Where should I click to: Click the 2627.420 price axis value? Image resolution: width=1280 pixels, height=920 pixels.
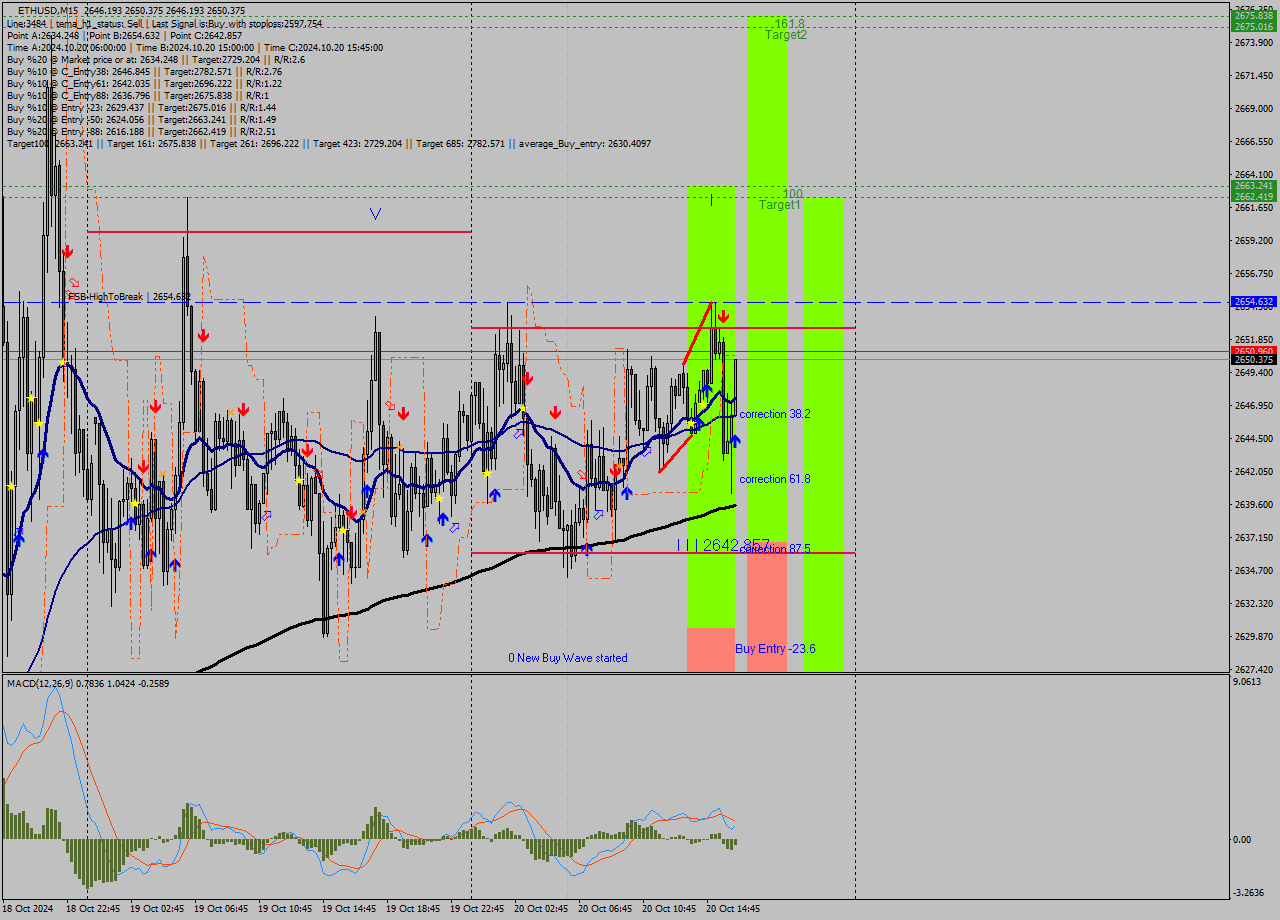(x=1254, y=668)
